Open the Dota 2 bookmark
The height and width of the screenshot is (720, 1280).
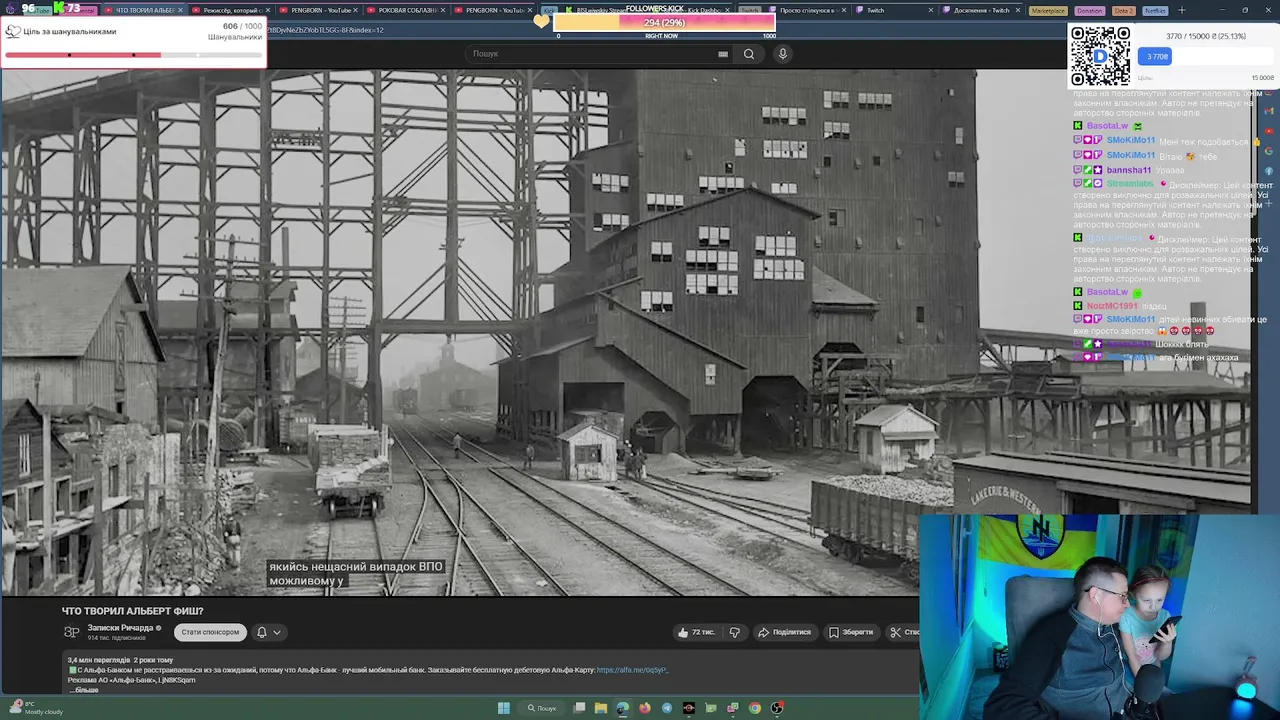[x=1123, y=10]
